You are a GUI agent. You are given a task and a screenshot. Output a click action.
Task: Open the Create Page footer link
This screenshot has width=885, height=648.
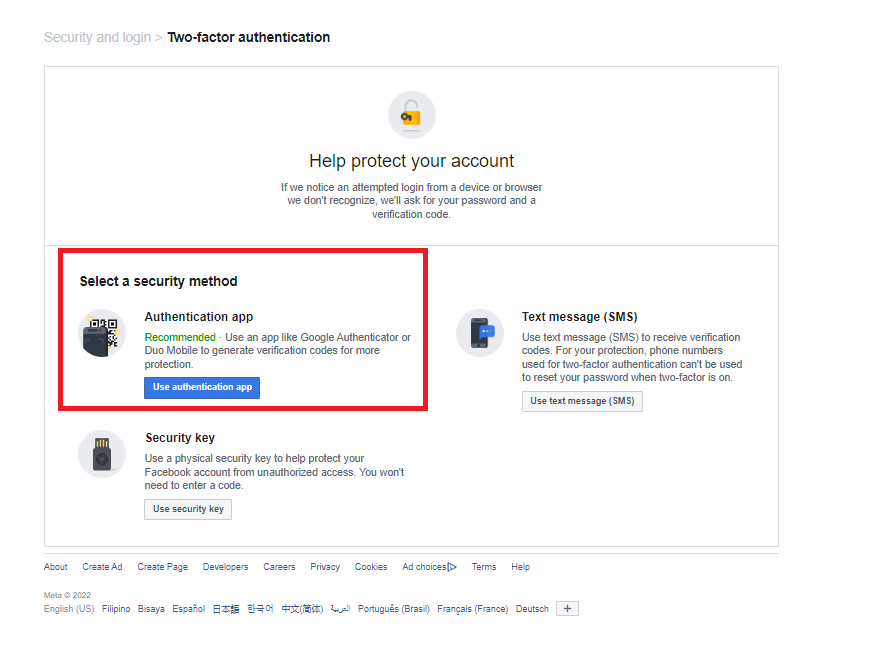coord(162,567)
